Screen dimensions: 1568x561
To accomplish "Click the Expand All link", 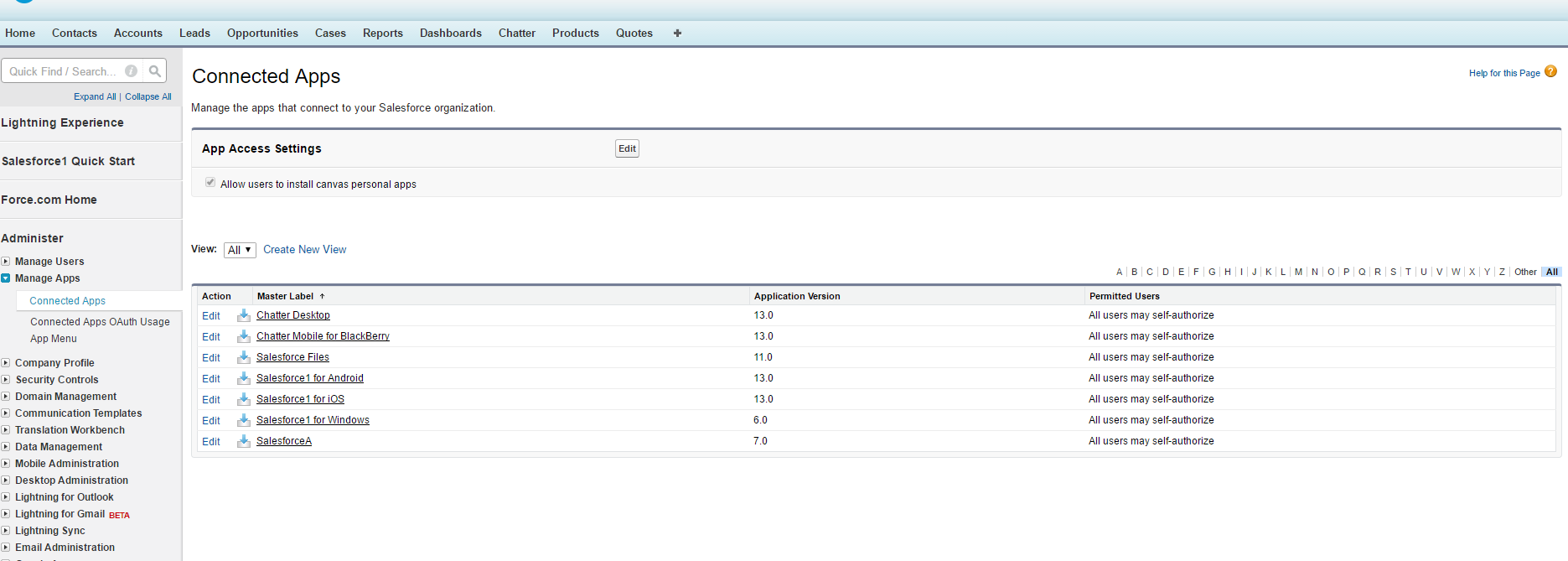I will [95, 96].
